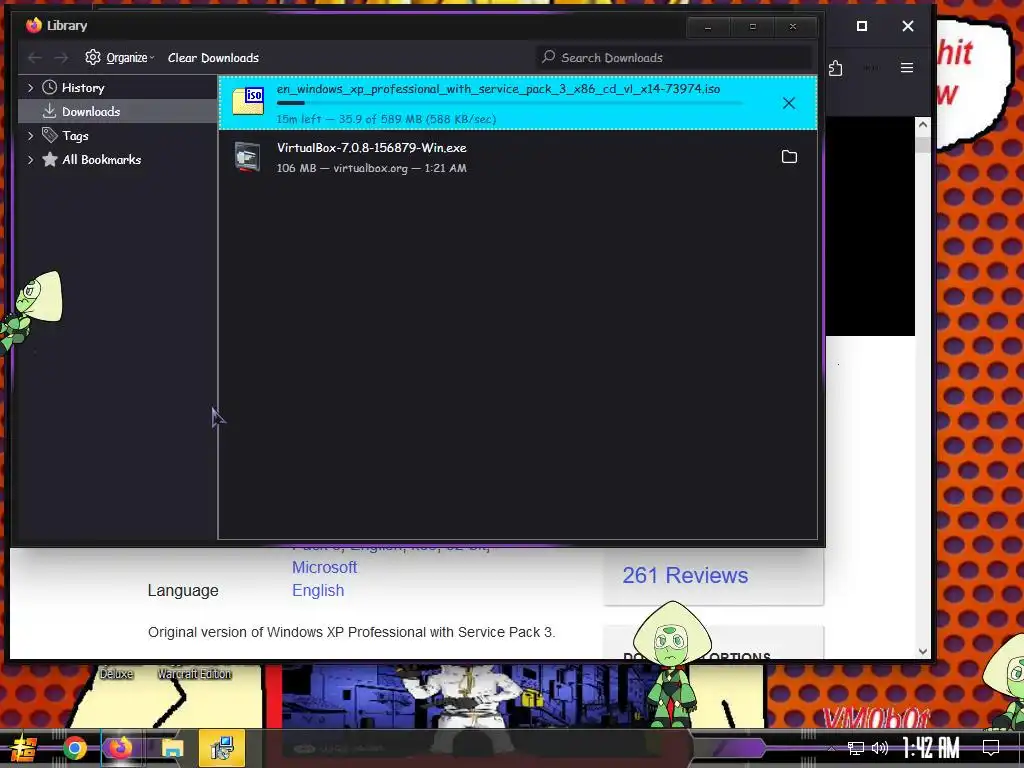Open Warcraft Edition desktop shortcut

point(194,673)
